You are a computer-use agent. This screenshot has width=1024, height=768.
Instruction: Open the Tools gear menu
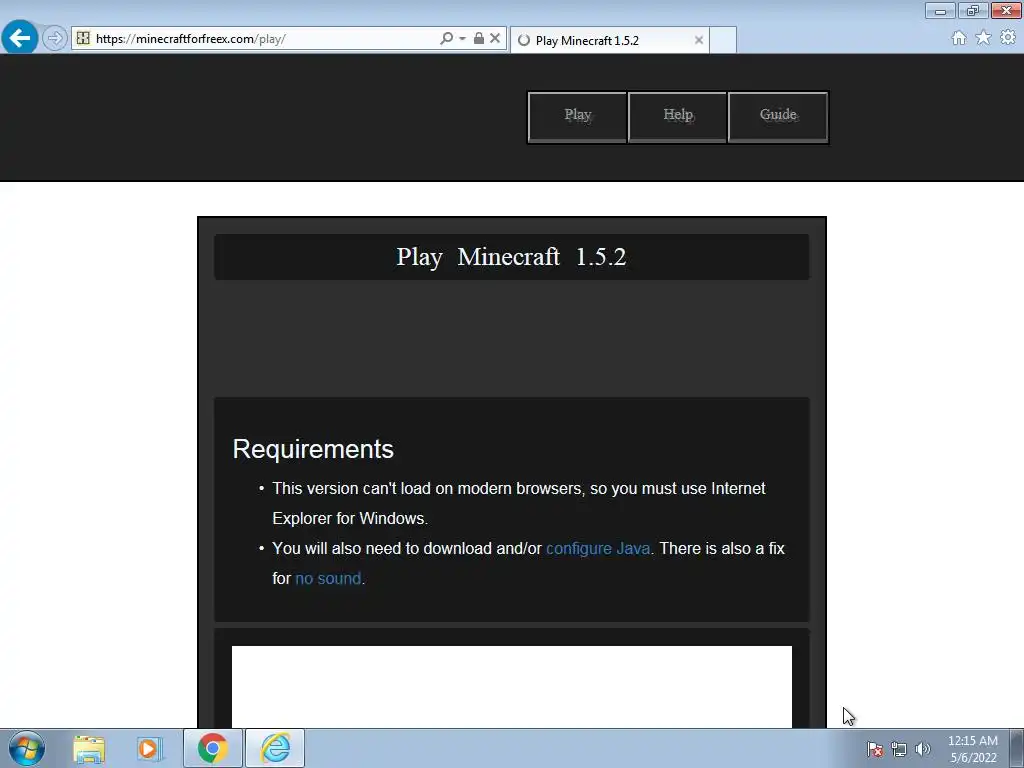(x=1008, y=38)
